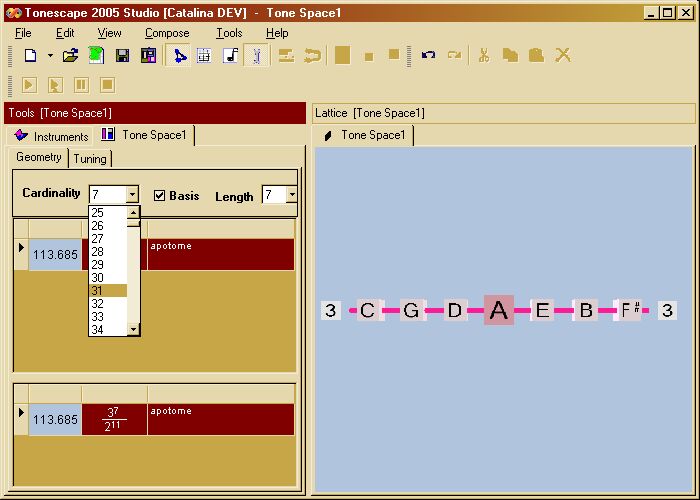Choose 26 in the Cardinality list
Viewport: 700px width, 500px height.
click(108, 225)
